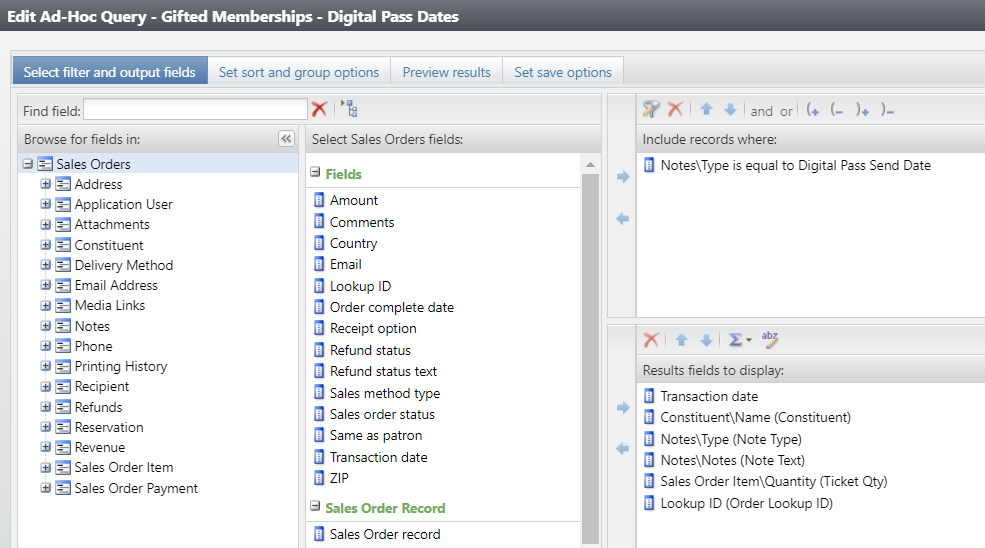Expand the Notes tree node
This screenshot has width=985, height=548.
pos(45,326)
